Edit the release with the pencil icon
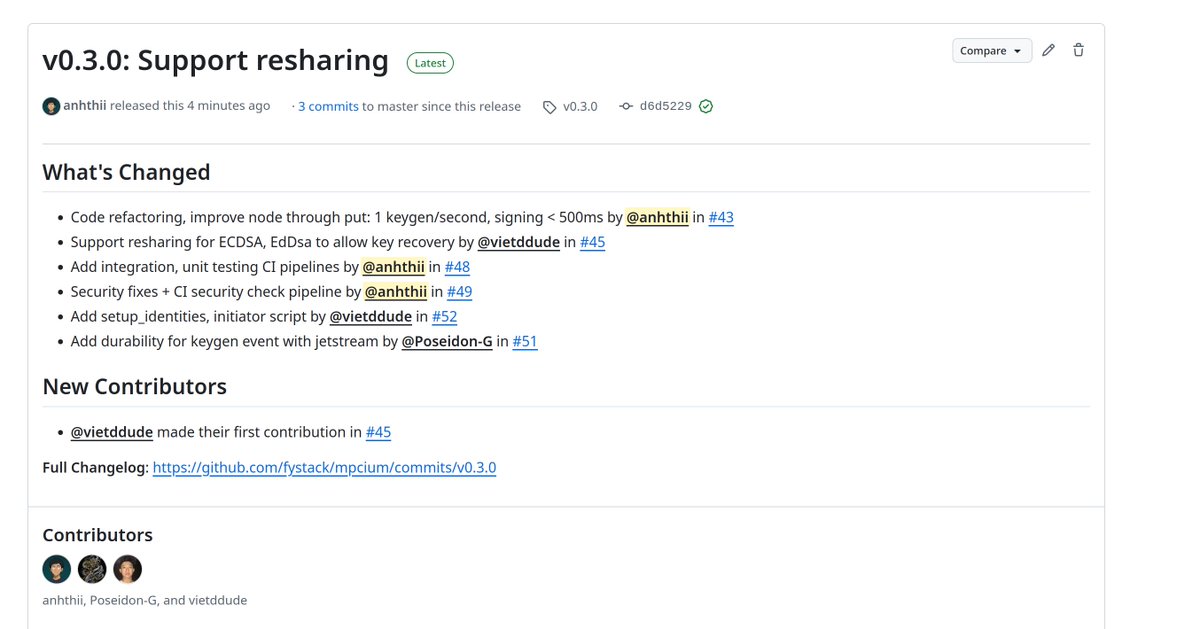The width and height of the screenshot is (1200, 629). point(1048,50)
